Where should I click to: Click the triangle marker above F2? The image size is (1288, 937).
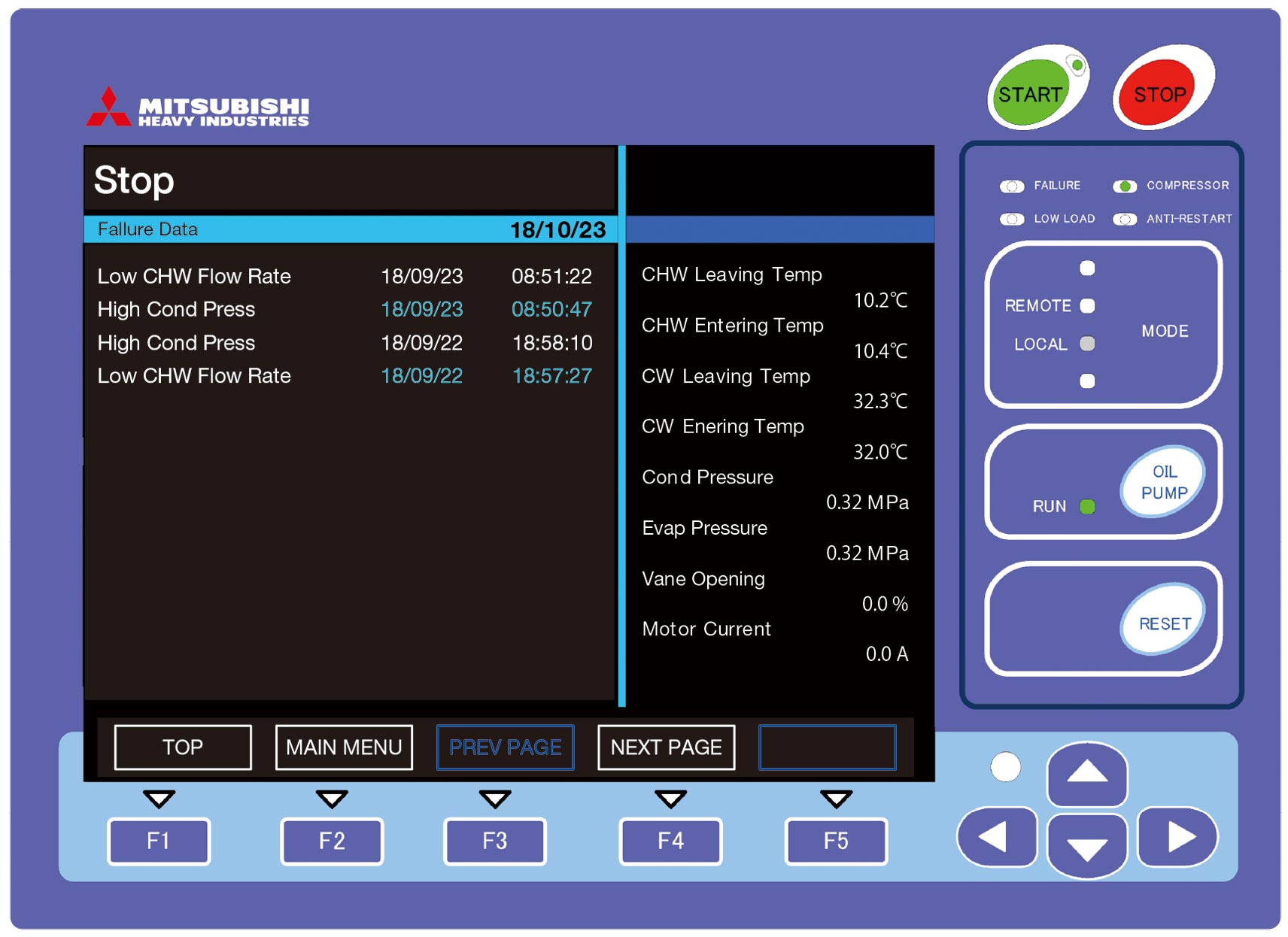332,799
